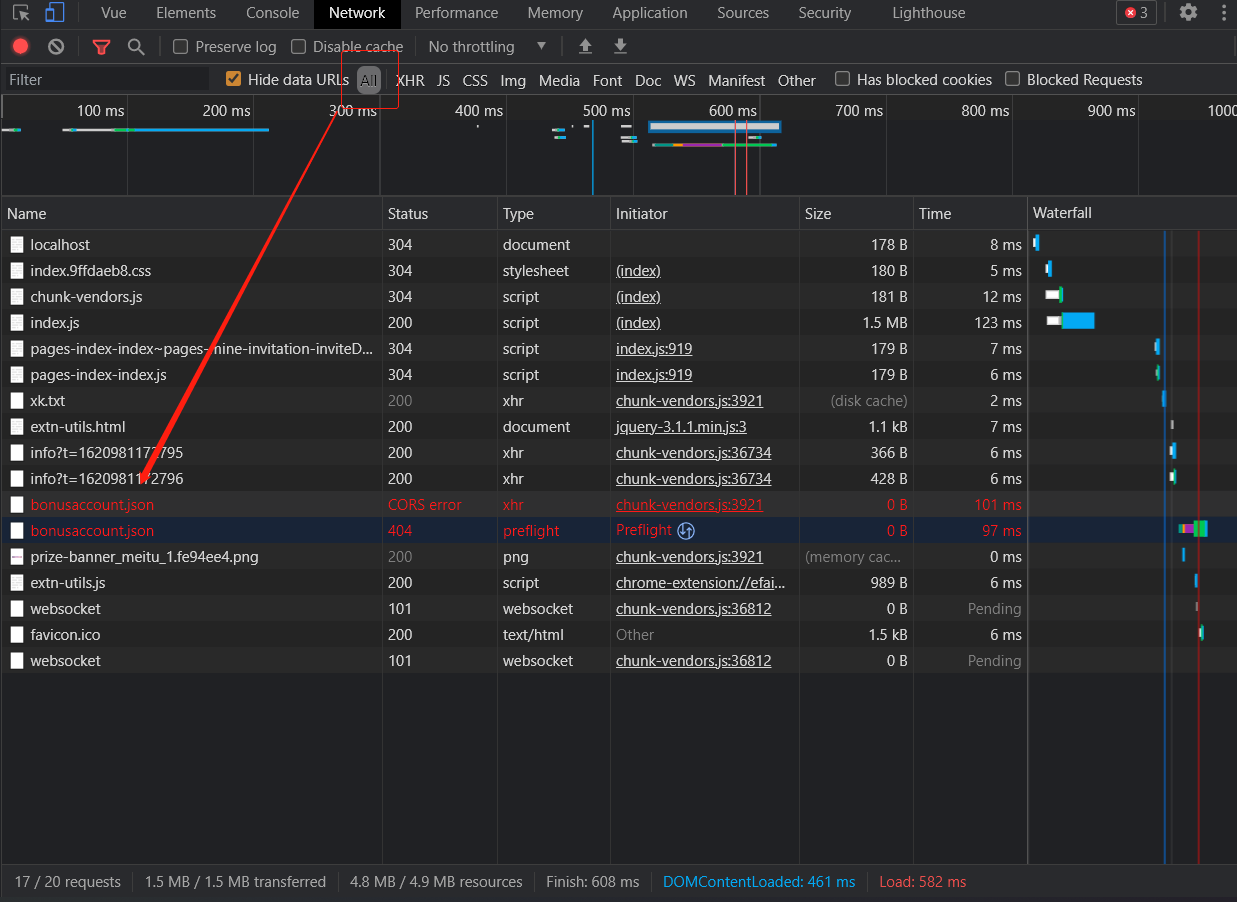
Task: Open the Sources tab
Action: 743,13
